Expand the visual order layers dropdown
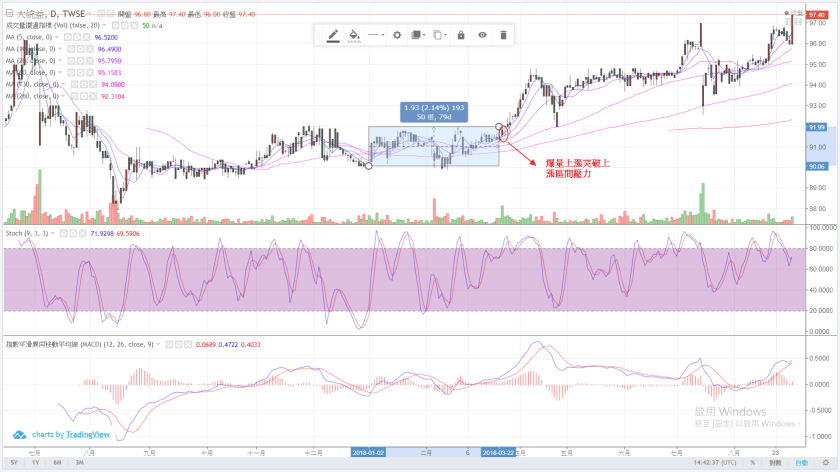The image size is (840, 472). click(418, 35)
